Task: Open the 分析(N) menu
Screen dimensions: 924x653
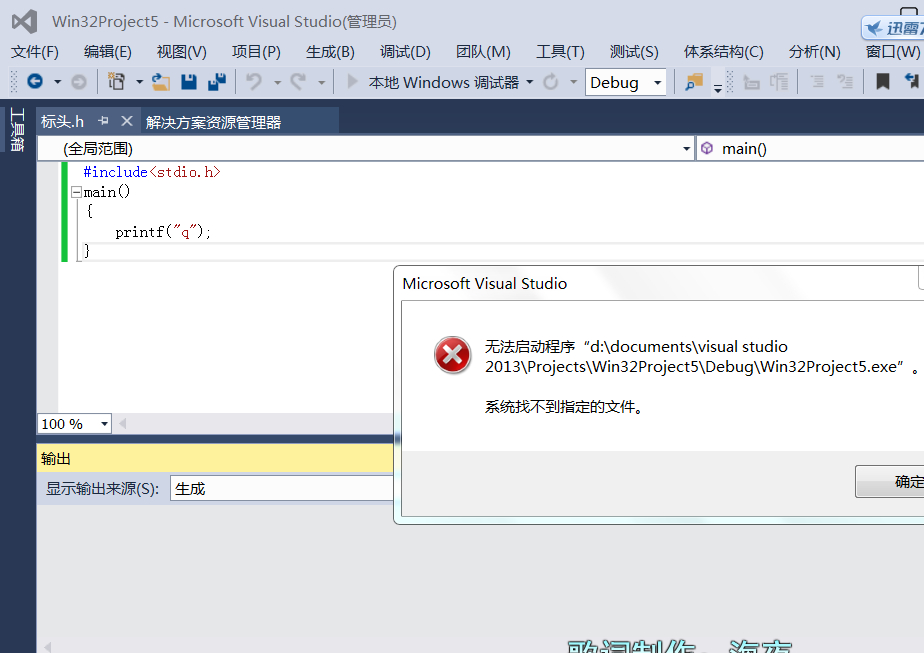Action: coord(814,52)
